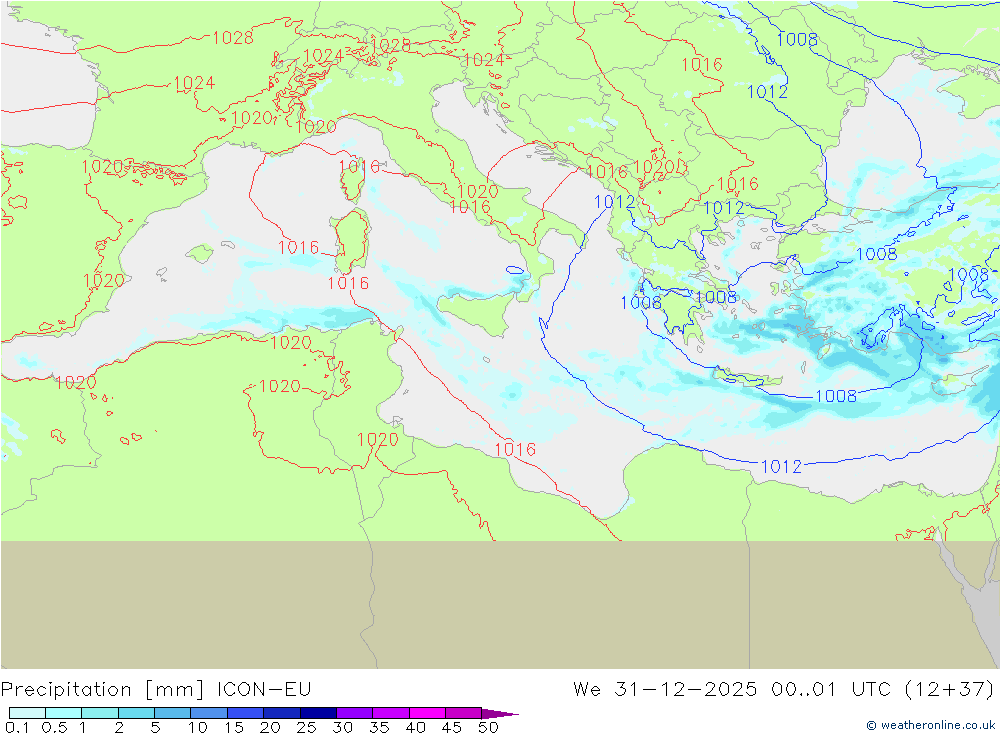Click the legend swatch between 0.5 and 1
Viewport: 1000px width, 733px height.
click(64, 713)
